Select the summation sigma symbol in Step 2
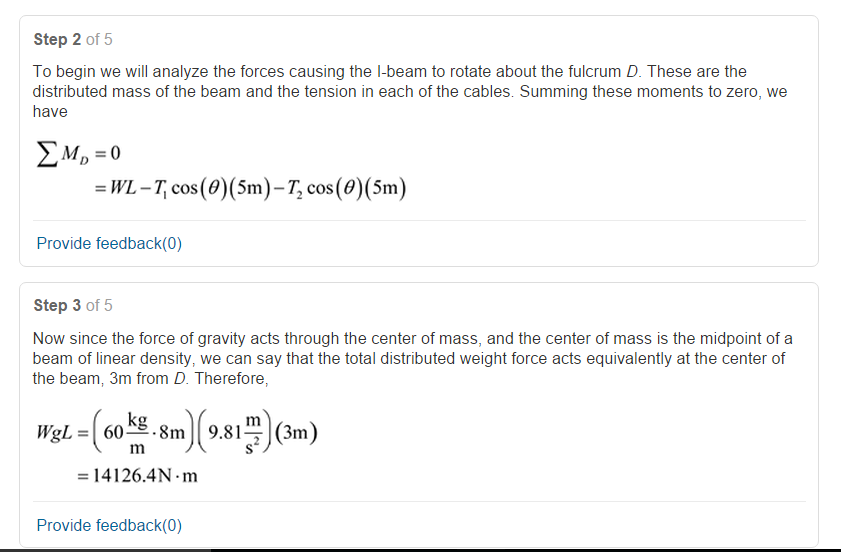 click(47, 154)
